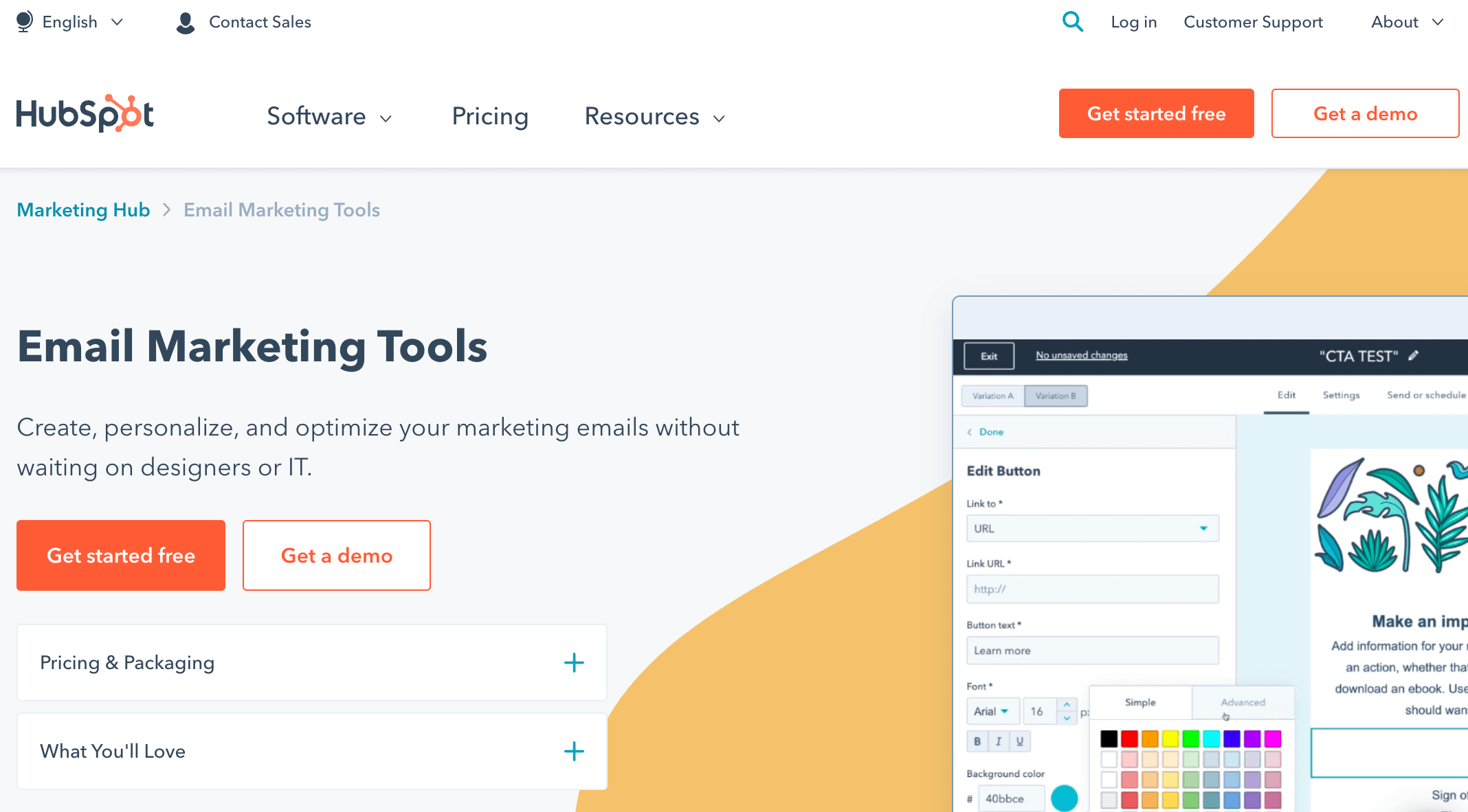1468x812 pixels.
Task: Pick the black color swatch
Action: pyautogui.click(x=1109, y=738)
